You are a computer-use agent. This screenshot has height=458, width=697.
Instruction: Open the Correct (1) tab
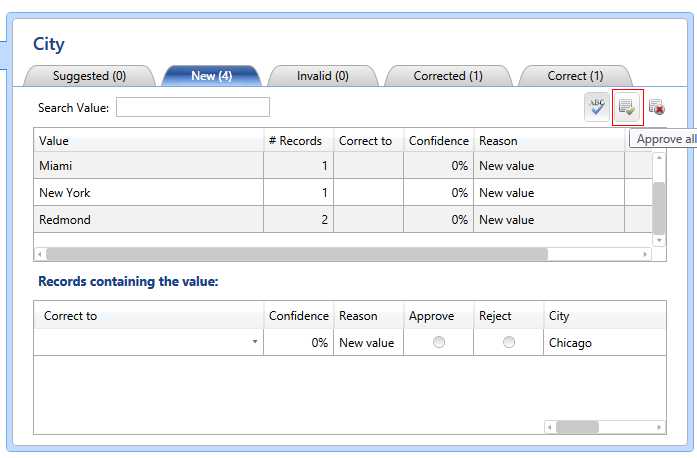pyautogui.click(x=575, y=76)
